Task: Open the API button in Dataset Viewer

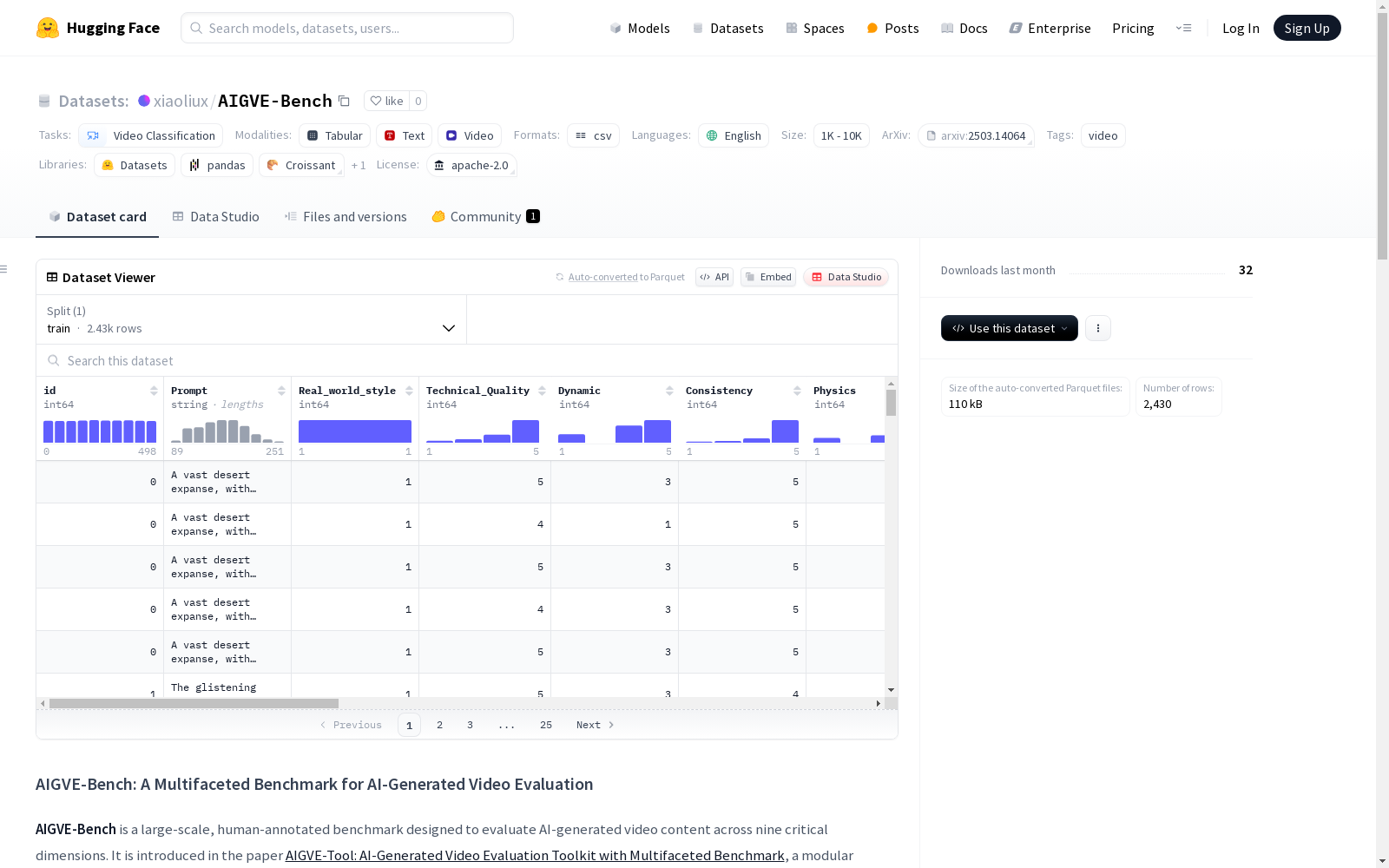Action: point(714,277)
